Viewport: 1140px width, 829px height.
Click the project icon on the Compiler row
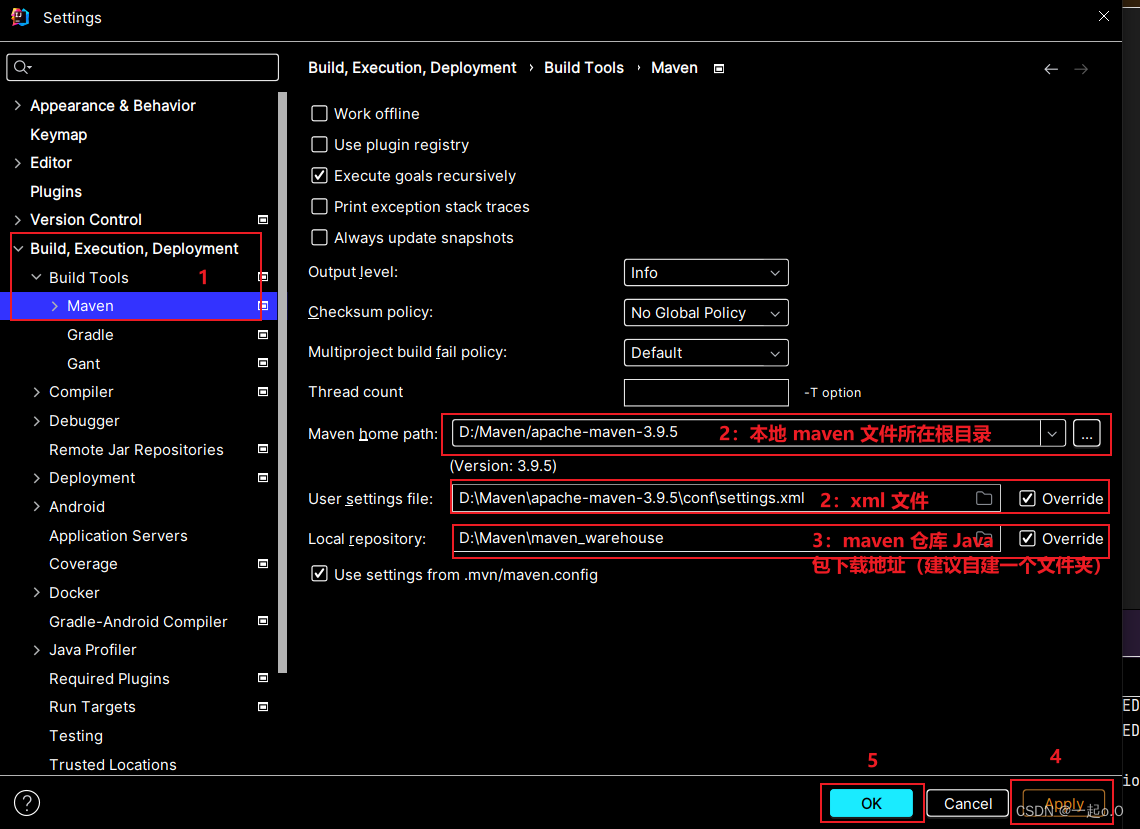point(263,391)
